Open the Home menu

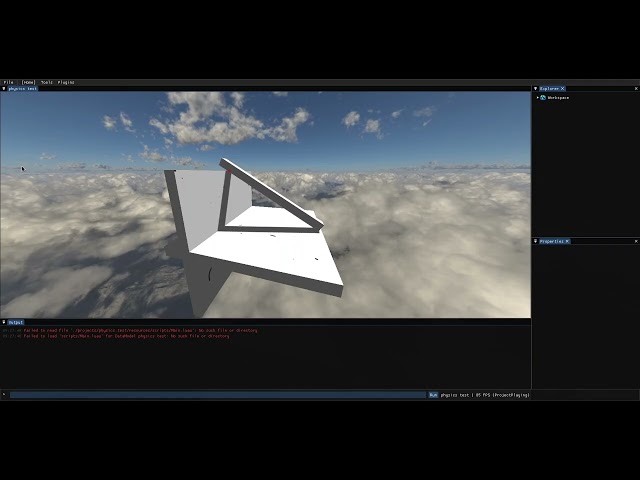click(28, 82)
